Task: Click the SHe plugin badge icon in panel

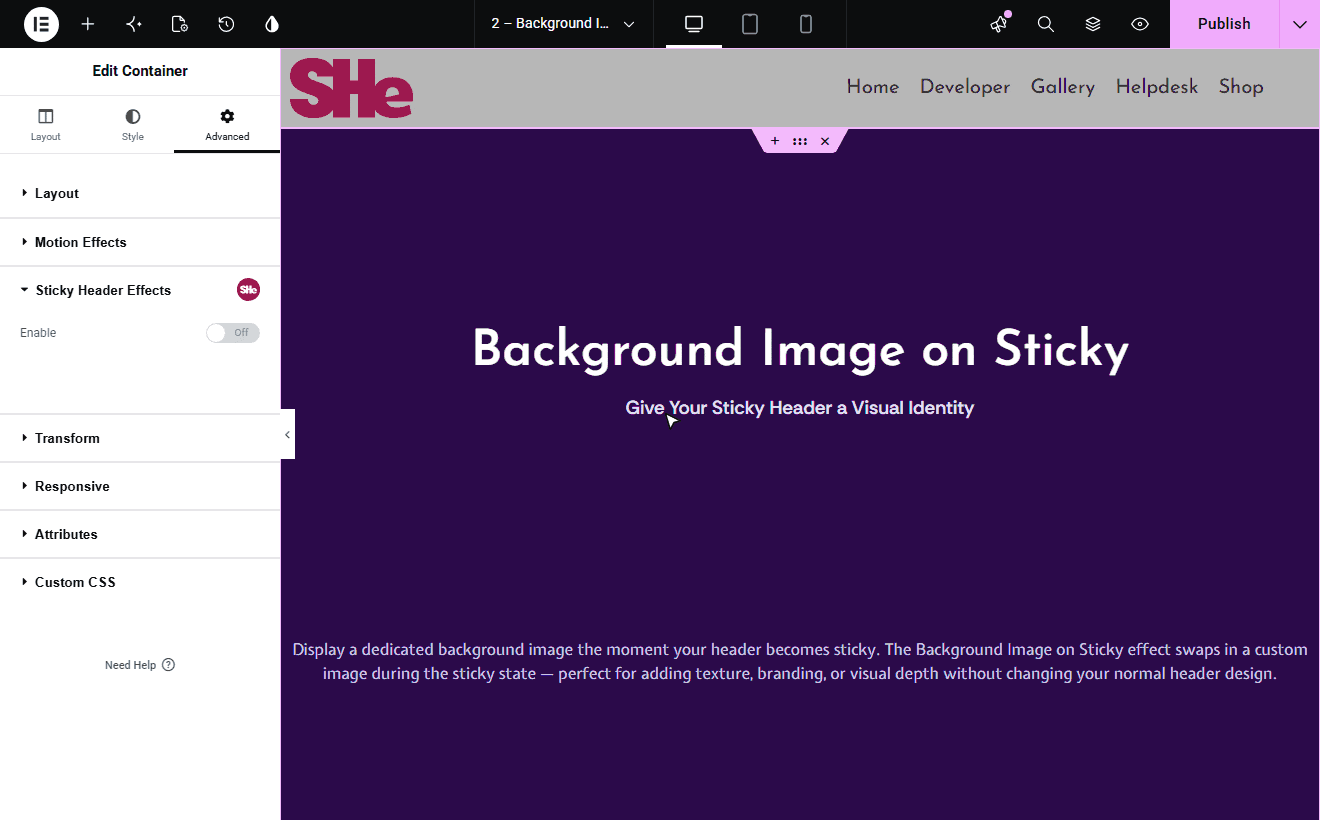Action: pos(248,290)
